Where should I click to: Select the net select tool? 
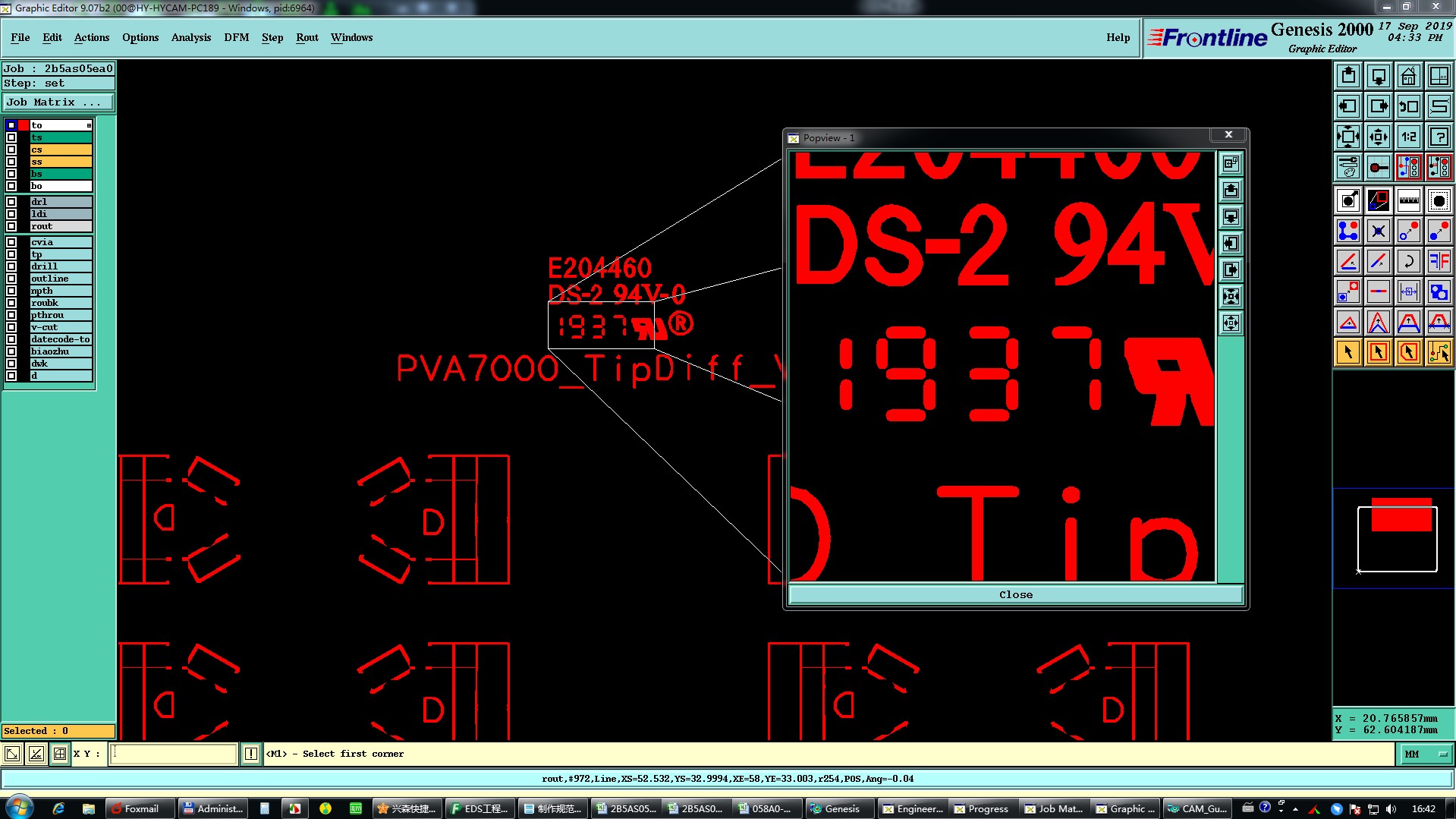pyautogui.click(x=1439, y=352)
